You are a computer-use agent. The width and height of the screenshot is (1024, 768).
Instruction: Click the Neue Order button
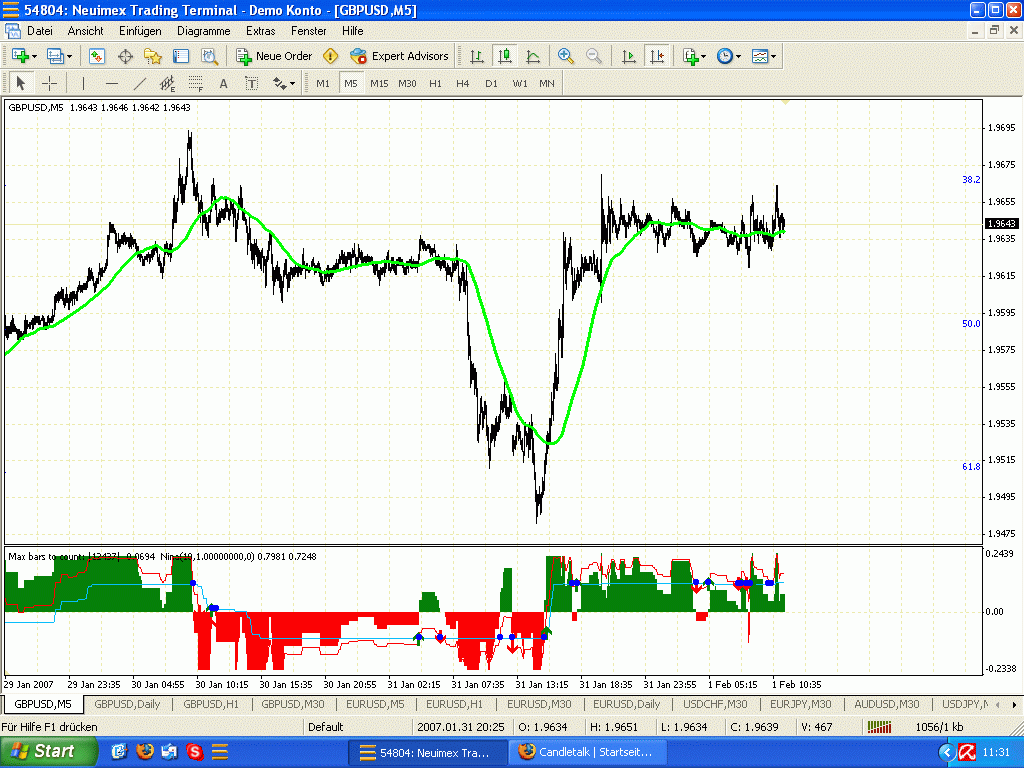coord(274,56)
